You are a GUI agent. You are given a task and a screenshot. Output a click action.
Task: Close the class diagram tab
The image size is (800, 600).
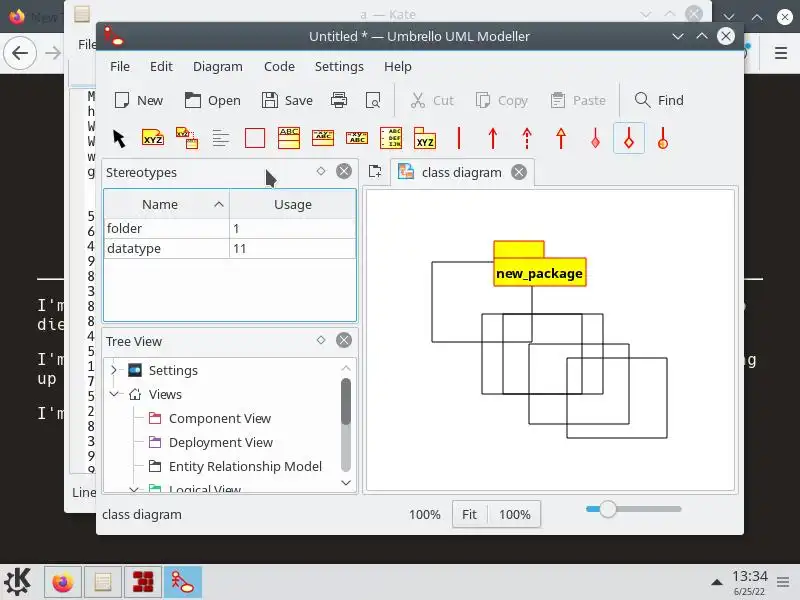coord(519,172)
